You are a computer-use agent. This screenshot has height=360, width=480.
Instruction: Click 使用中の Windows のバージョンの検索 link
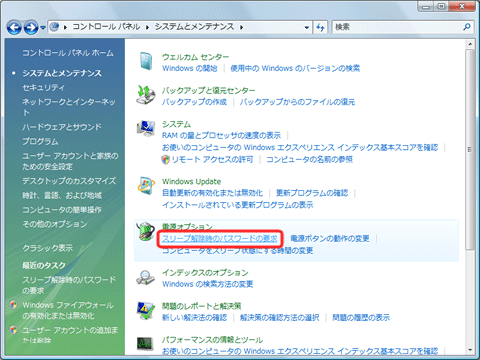295,68
